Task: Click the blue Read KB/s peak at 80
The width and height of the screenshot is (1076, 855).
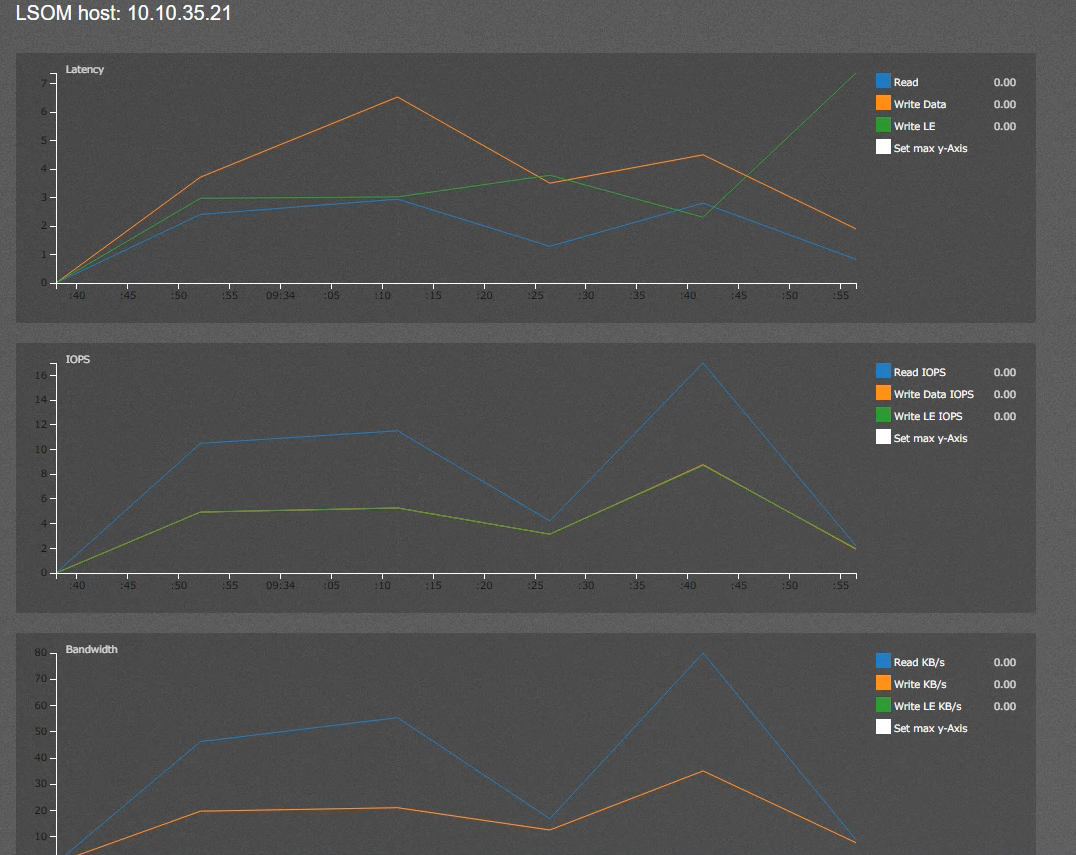Action: coord(703,653)
